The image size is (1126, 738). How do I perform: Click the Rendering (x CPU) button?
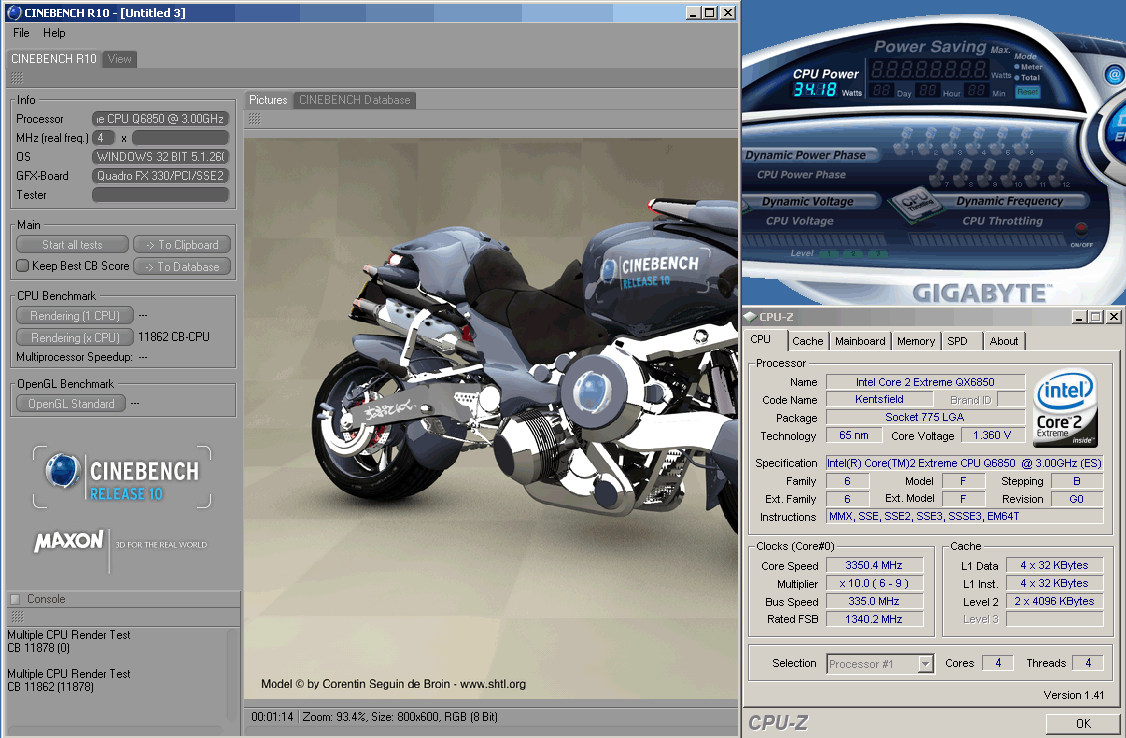(75, 338)
